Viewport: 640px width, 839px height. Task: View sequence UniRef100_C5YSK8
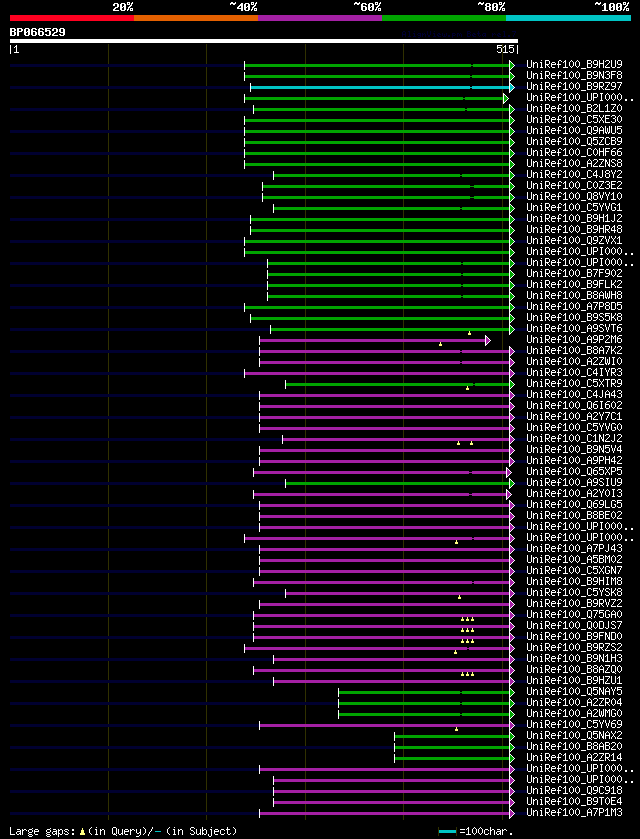(x=574, y=594)
